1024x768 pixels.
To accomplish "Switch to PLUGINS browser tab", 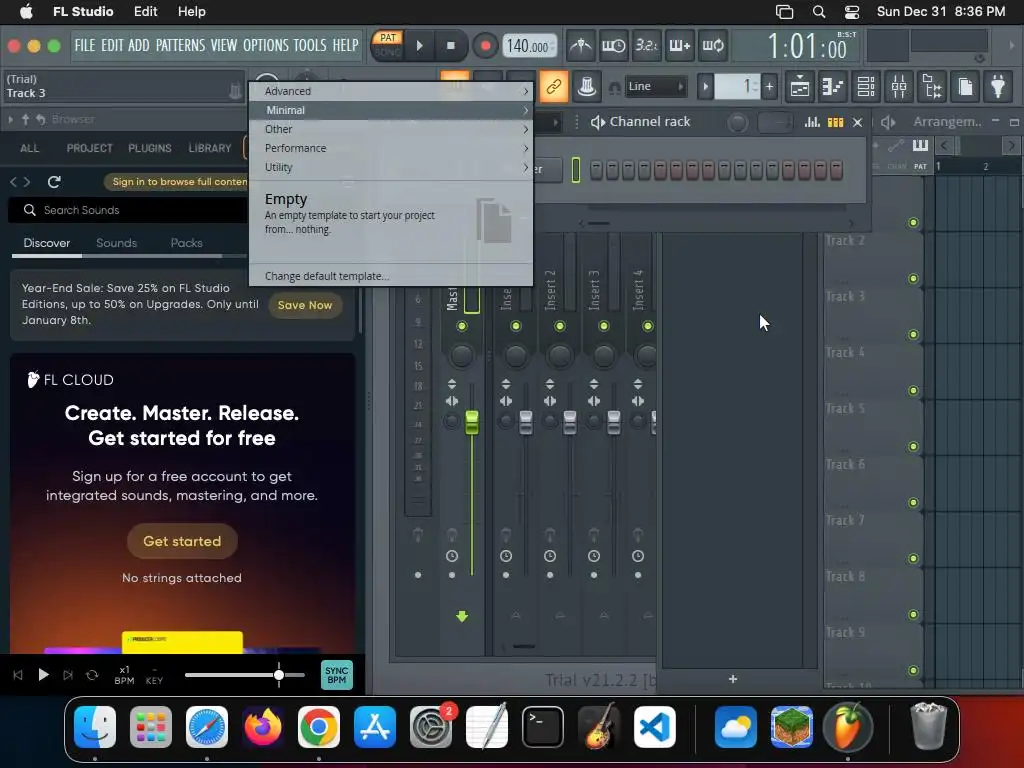I will tap(150, 148).
